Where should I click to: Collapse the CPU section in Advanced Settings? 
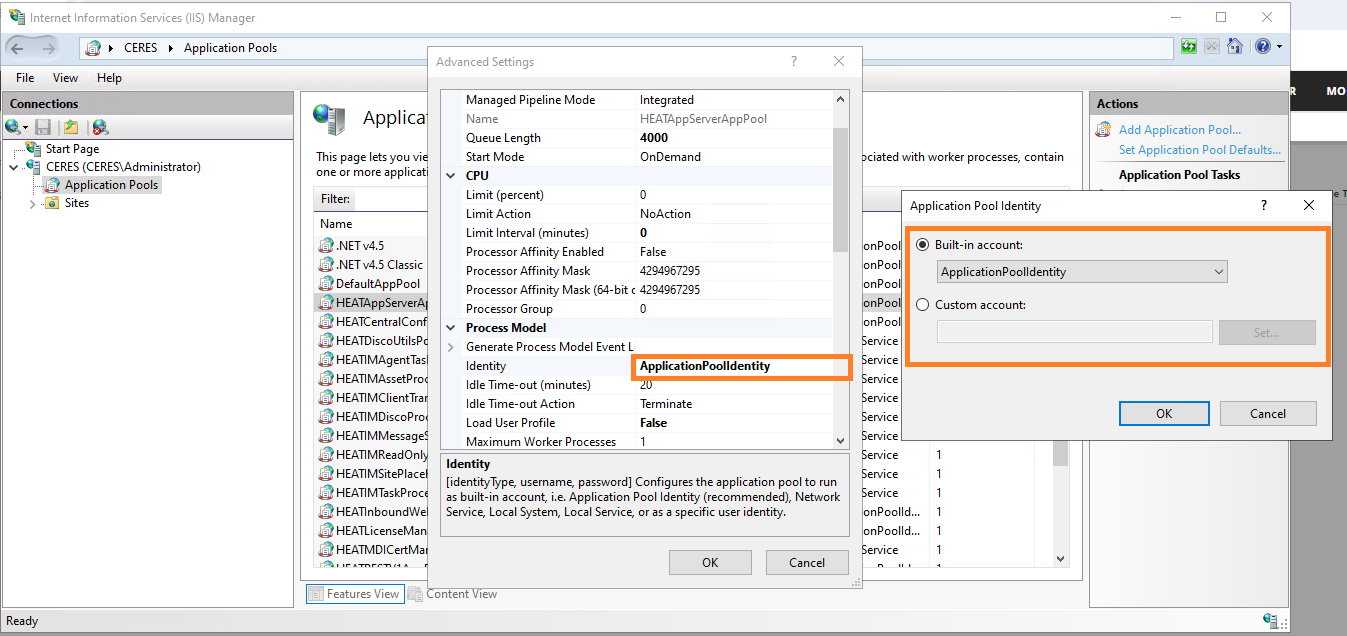point(450,175)
